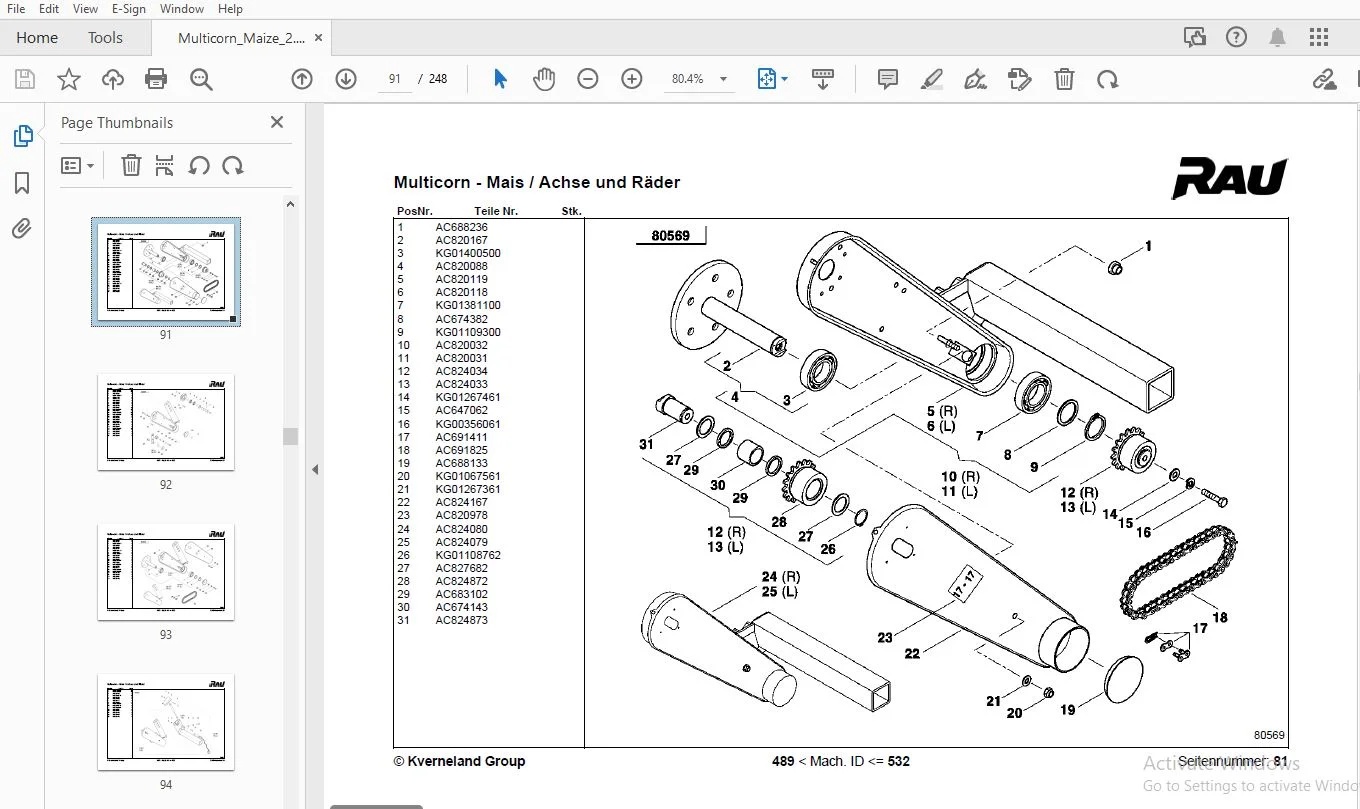This screenshot has width=1360, height=809.
Task: Click the diagram number 80569 box
Action: (x=670, y=235)
